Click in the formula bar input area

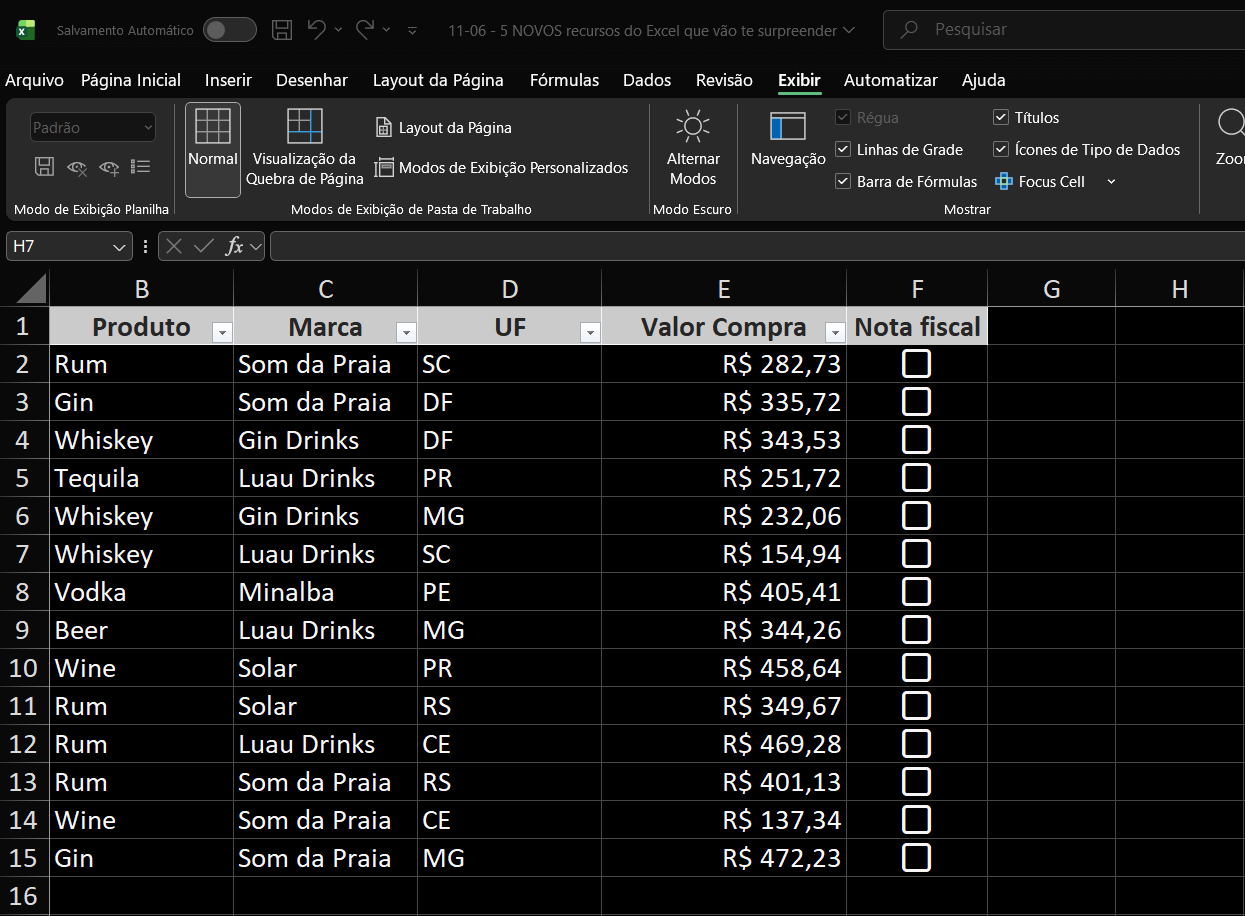tap(757, 246)
